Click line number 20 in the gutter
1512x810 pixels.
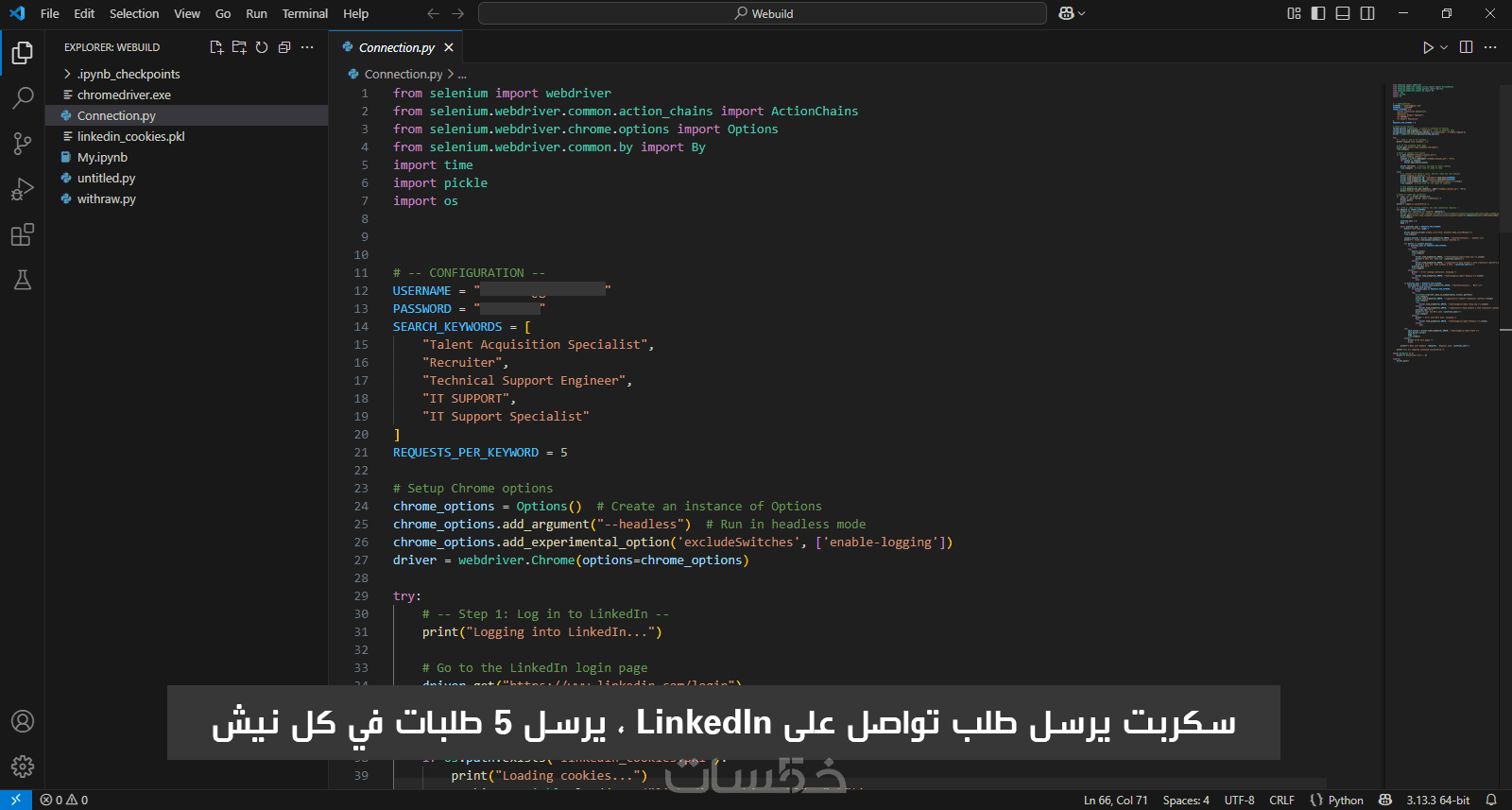coord(361,435)
